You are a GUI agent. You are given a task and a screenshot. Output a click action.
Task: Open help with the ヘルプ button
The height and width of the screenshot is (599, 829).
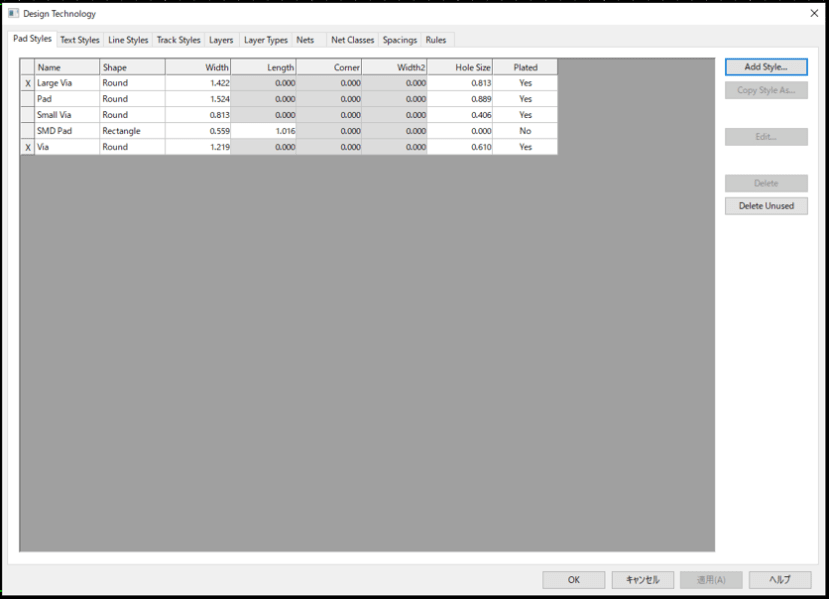780,579
